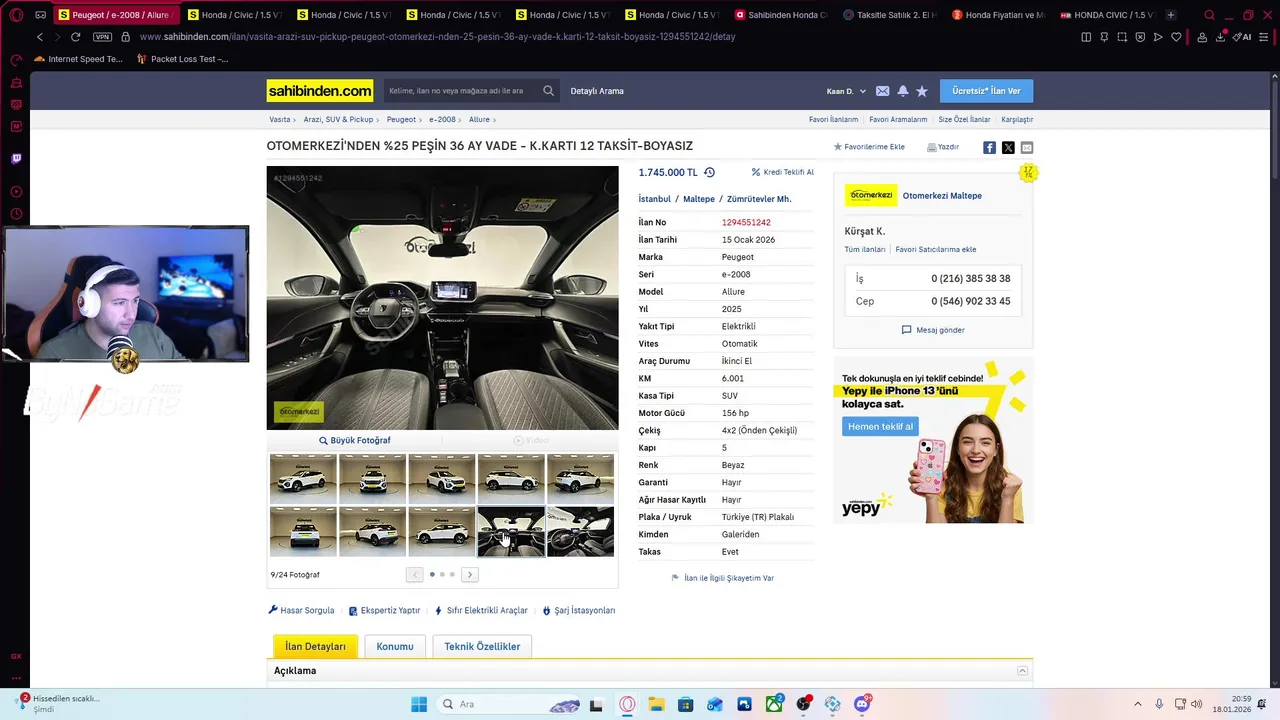Click the price history clock icon
1280x720 pixels.
(x=709, y=172)
